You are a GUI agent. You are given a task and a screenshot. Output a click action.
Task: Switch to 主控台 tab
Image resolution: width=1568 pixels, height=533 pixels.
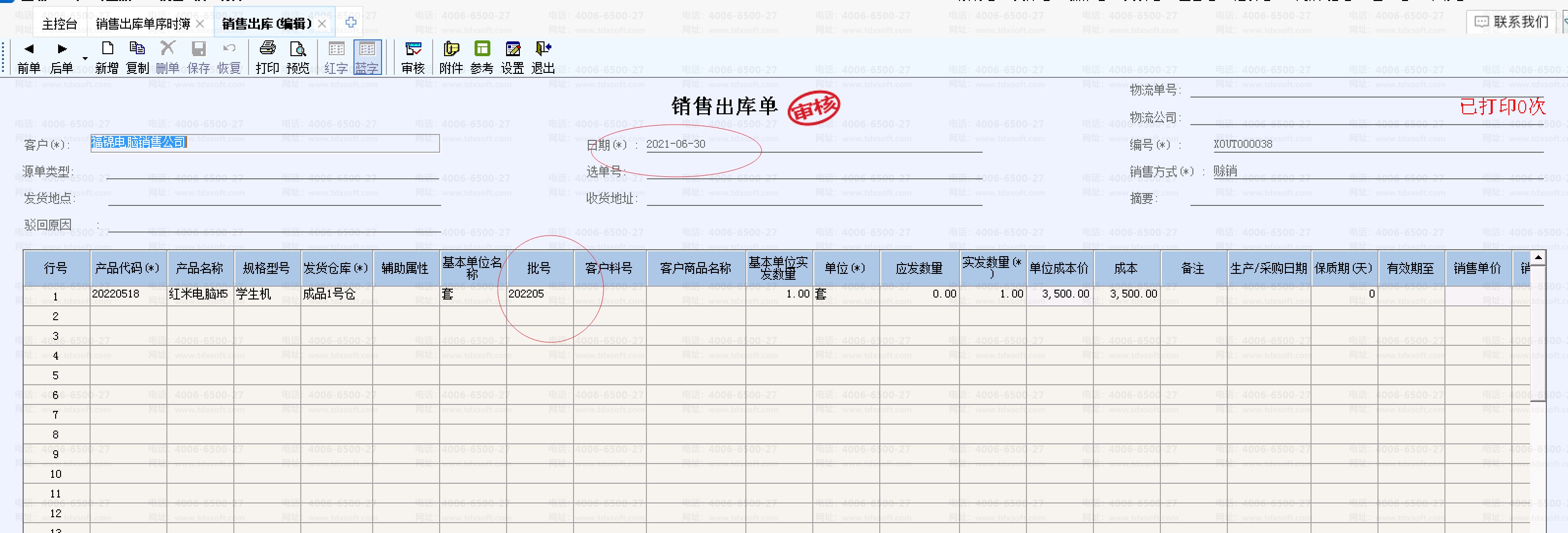(59, 24)
